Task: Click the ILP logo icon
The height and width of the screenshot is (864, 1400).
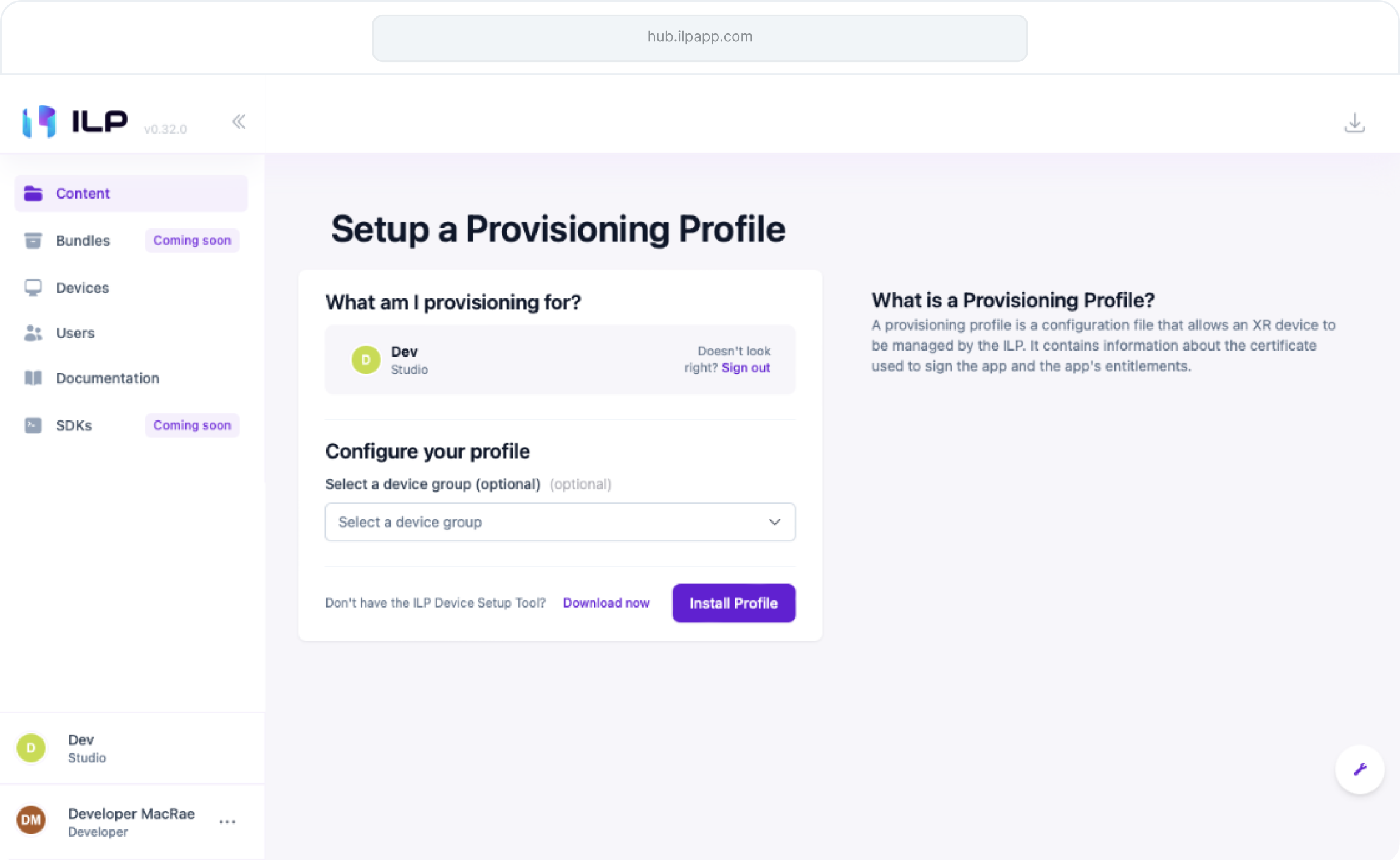Action: (x=39, y=121)
